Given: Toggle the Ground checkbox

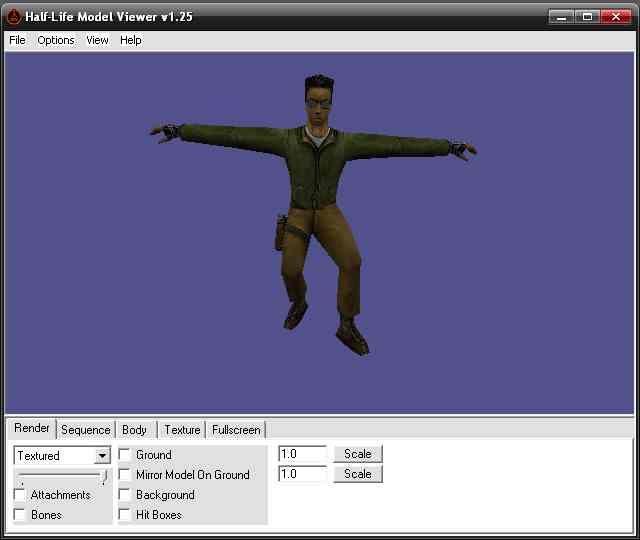Looking at the screenshot, I should [124, 454].
